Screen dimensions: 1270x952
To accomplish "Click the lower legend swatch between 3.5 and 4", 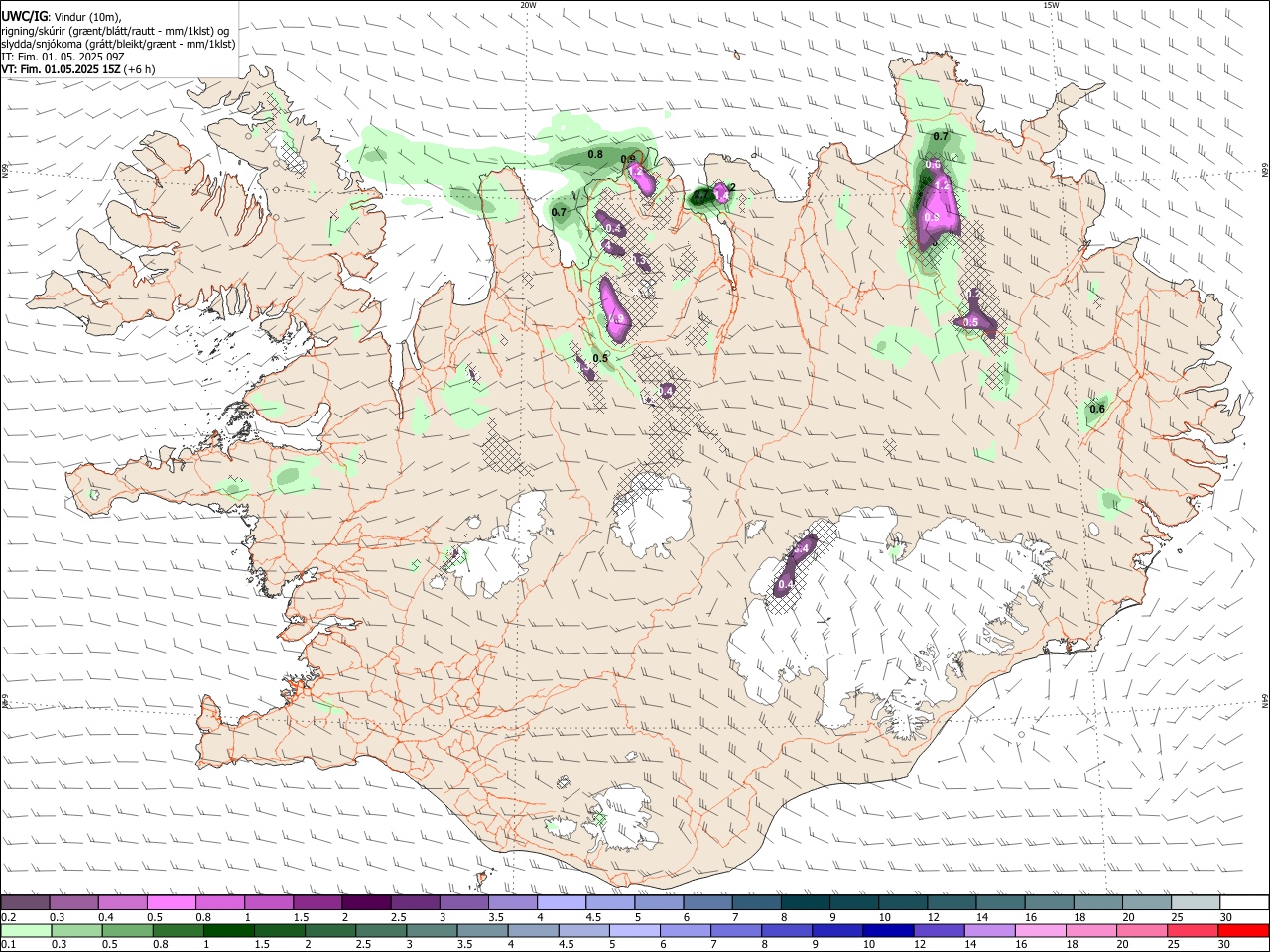I will (481, 930).
